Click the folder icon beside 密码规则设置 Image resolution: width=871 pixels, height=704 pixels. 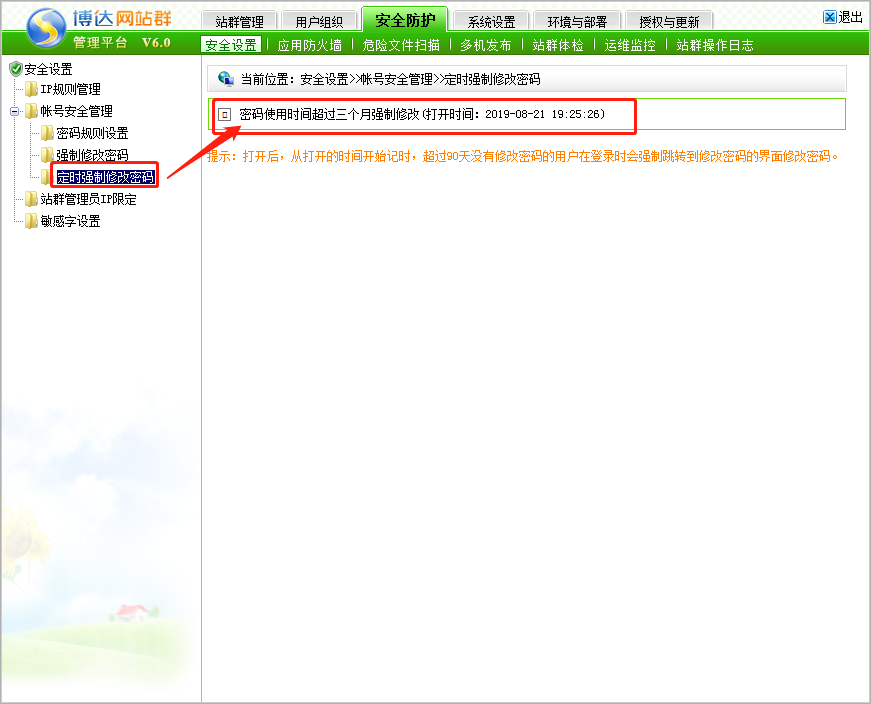pos(48,133)
